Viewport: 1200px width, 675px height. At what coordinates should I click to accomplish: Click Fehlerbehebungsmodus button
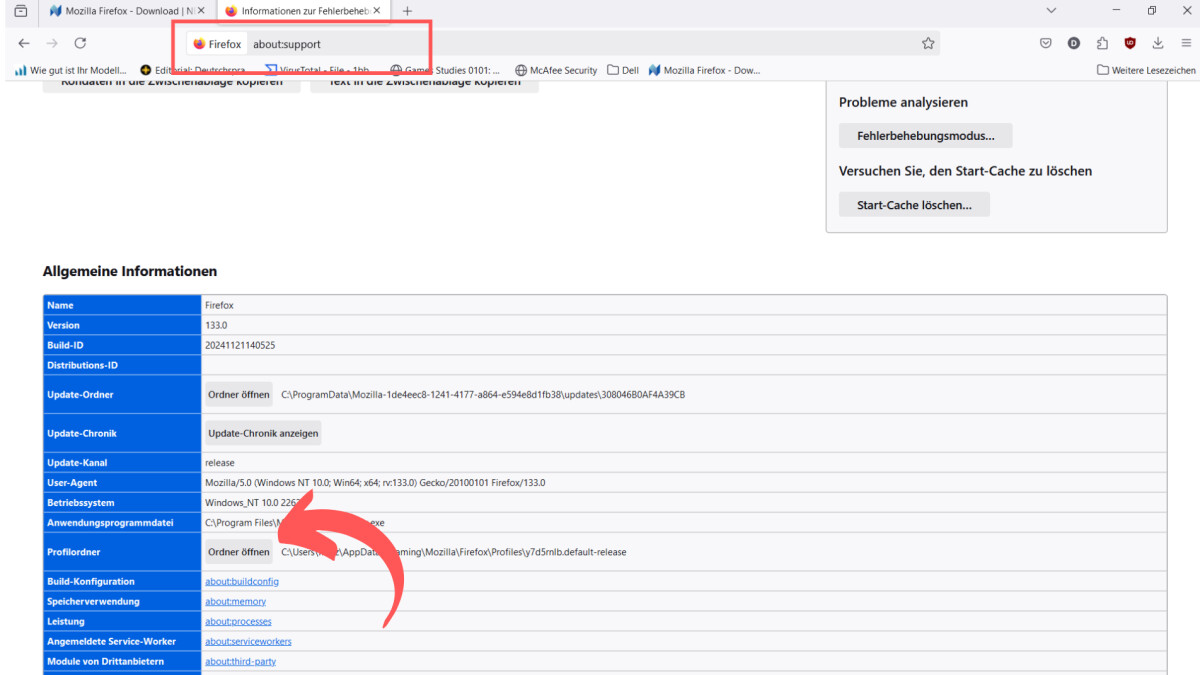tap(925, 135)
